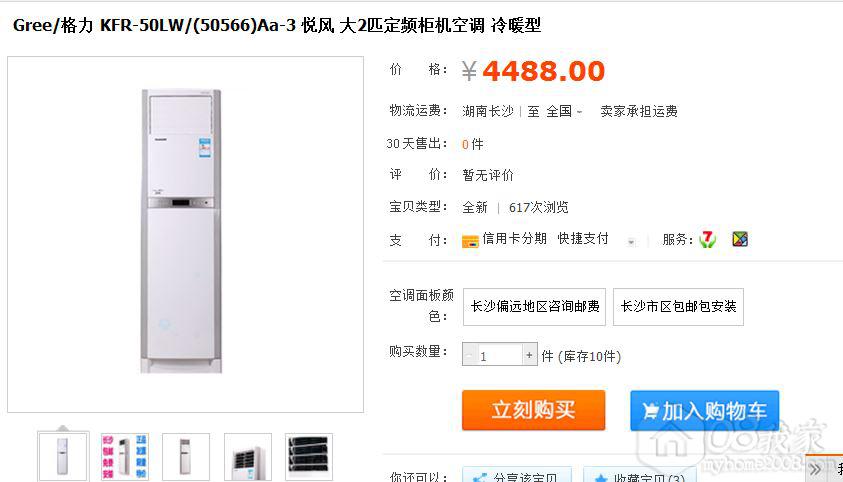Click the colorful service guarantee badge icon
Viewport: 843px width, 482px height.
click(x=740, y=239)
